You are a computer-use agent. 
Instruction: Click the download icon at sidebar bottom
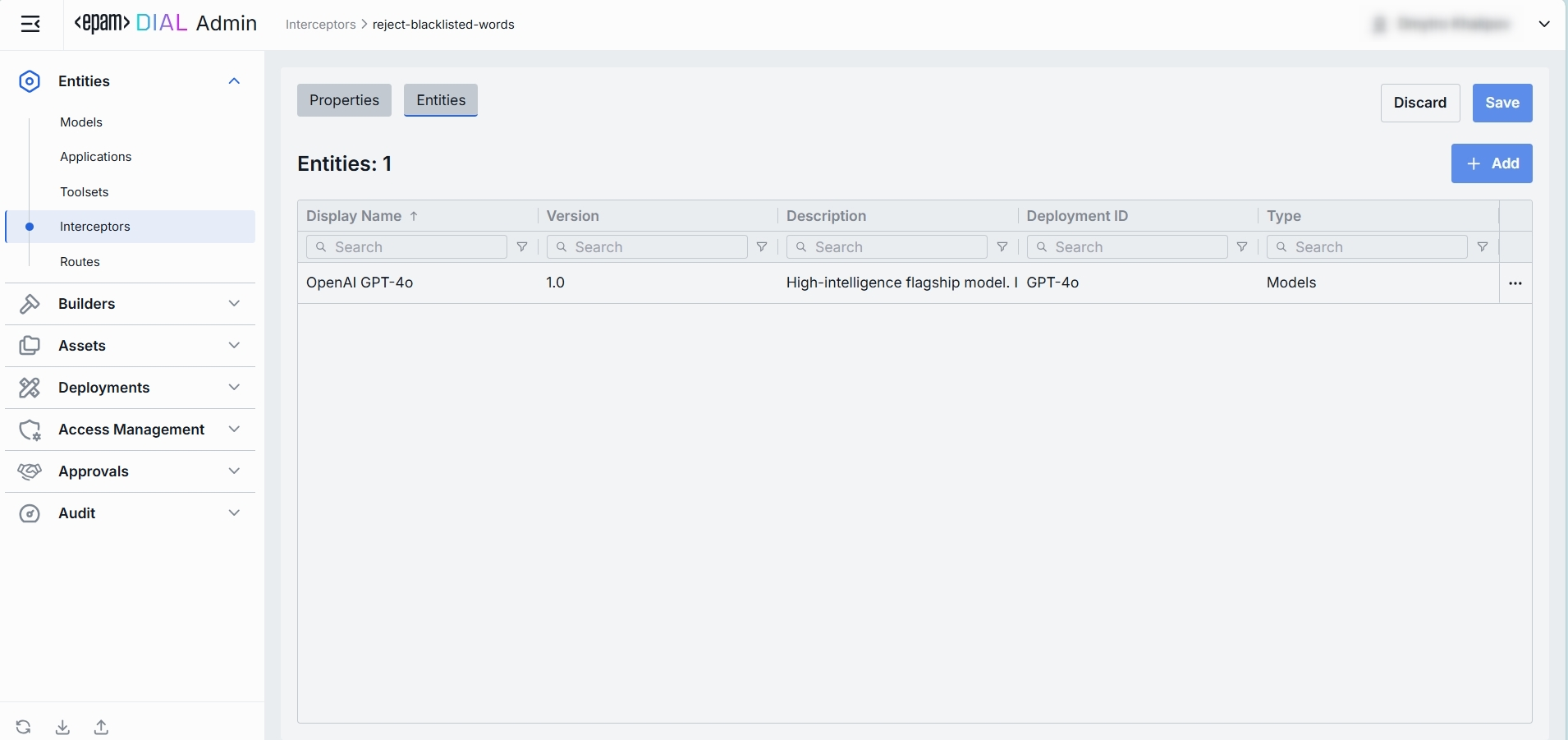tap(62, 727)
